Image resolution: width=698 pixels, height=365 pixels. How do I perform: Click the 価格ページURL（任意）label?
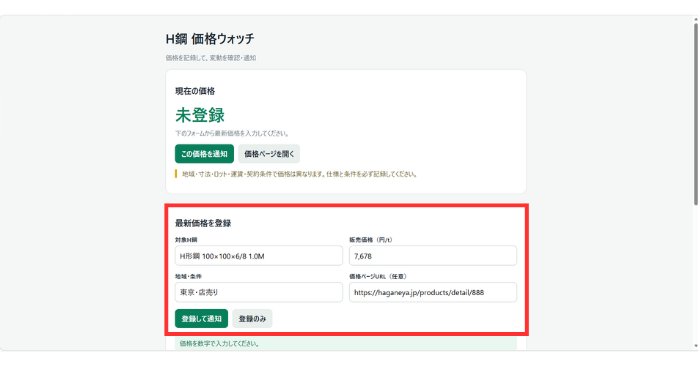[x=378, y=276]
